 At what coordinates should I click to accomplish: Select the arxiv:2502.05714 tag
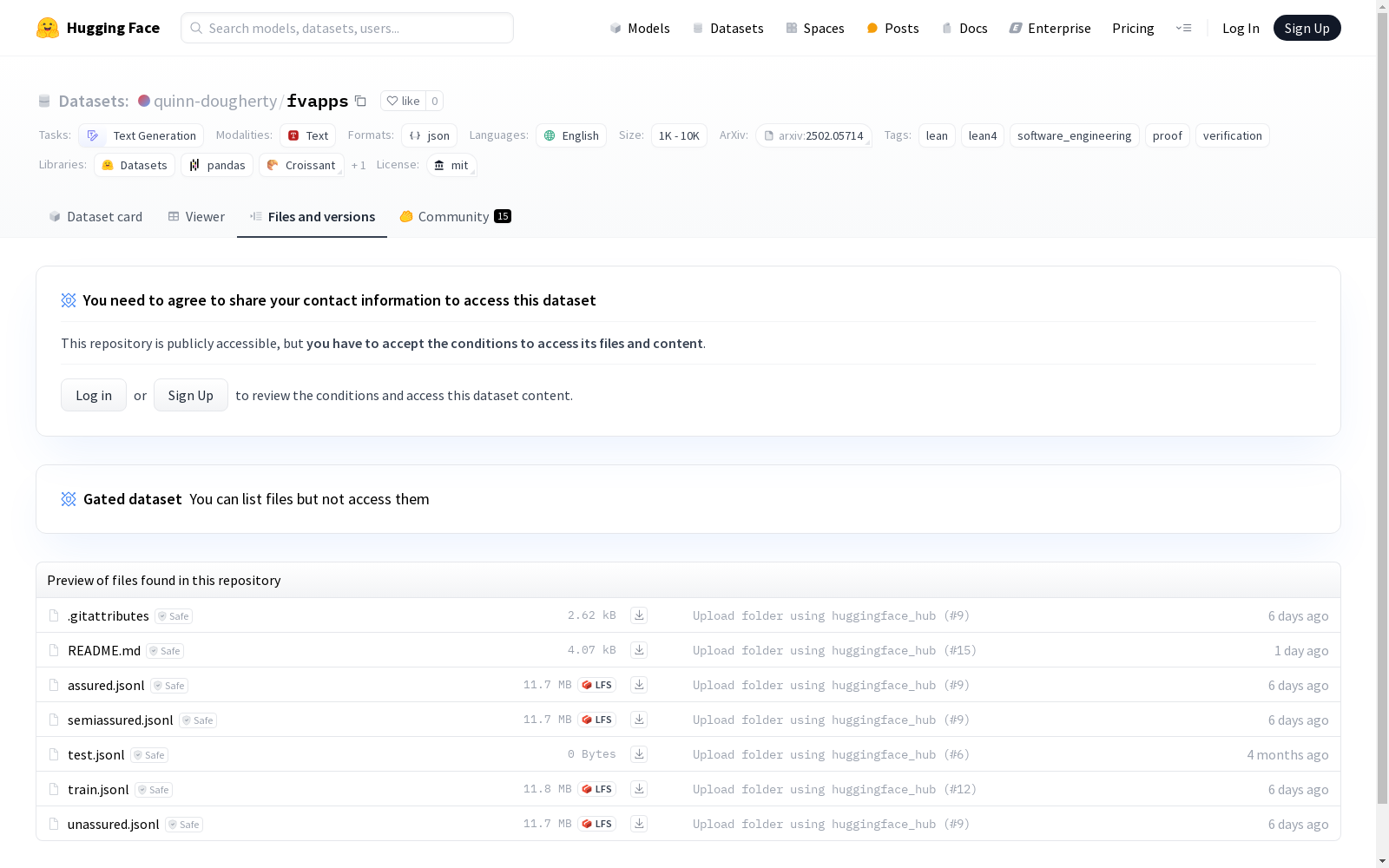coord(813,135)
